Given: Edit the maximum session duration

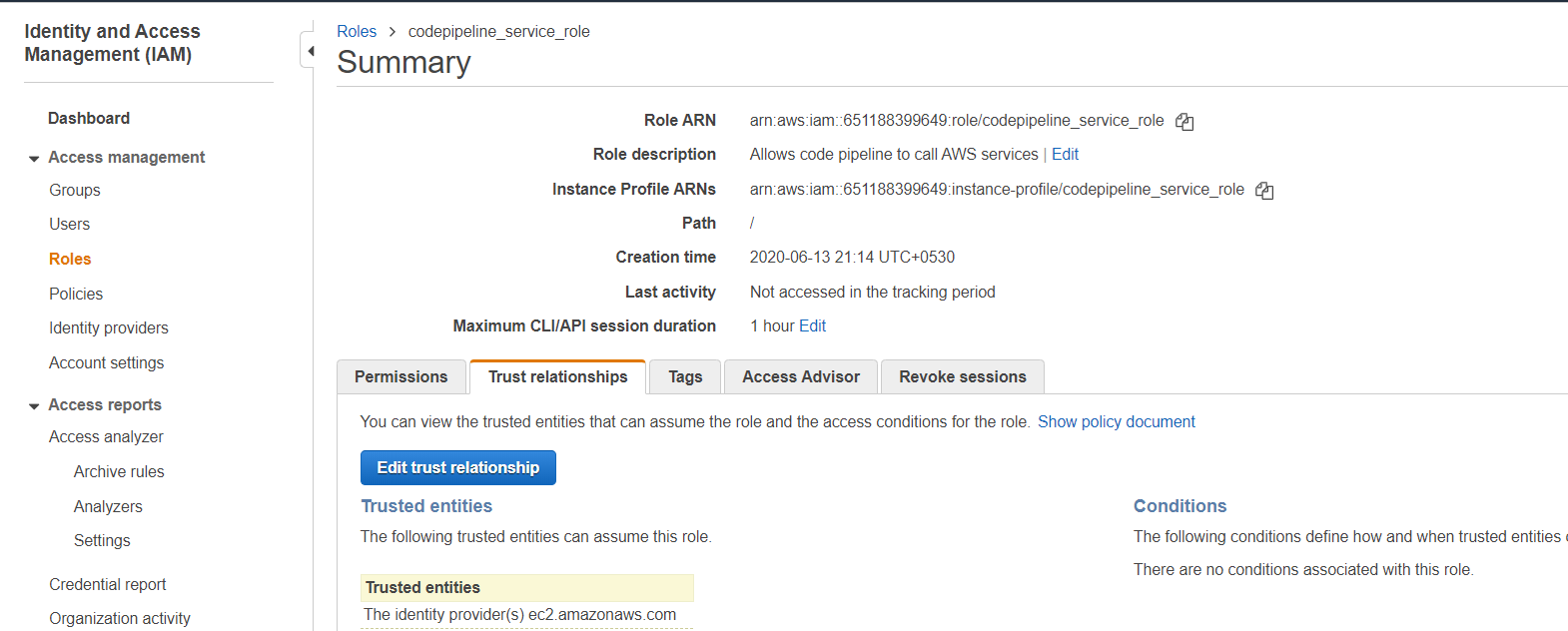Looking at the screenshot, I should point(812,325).
